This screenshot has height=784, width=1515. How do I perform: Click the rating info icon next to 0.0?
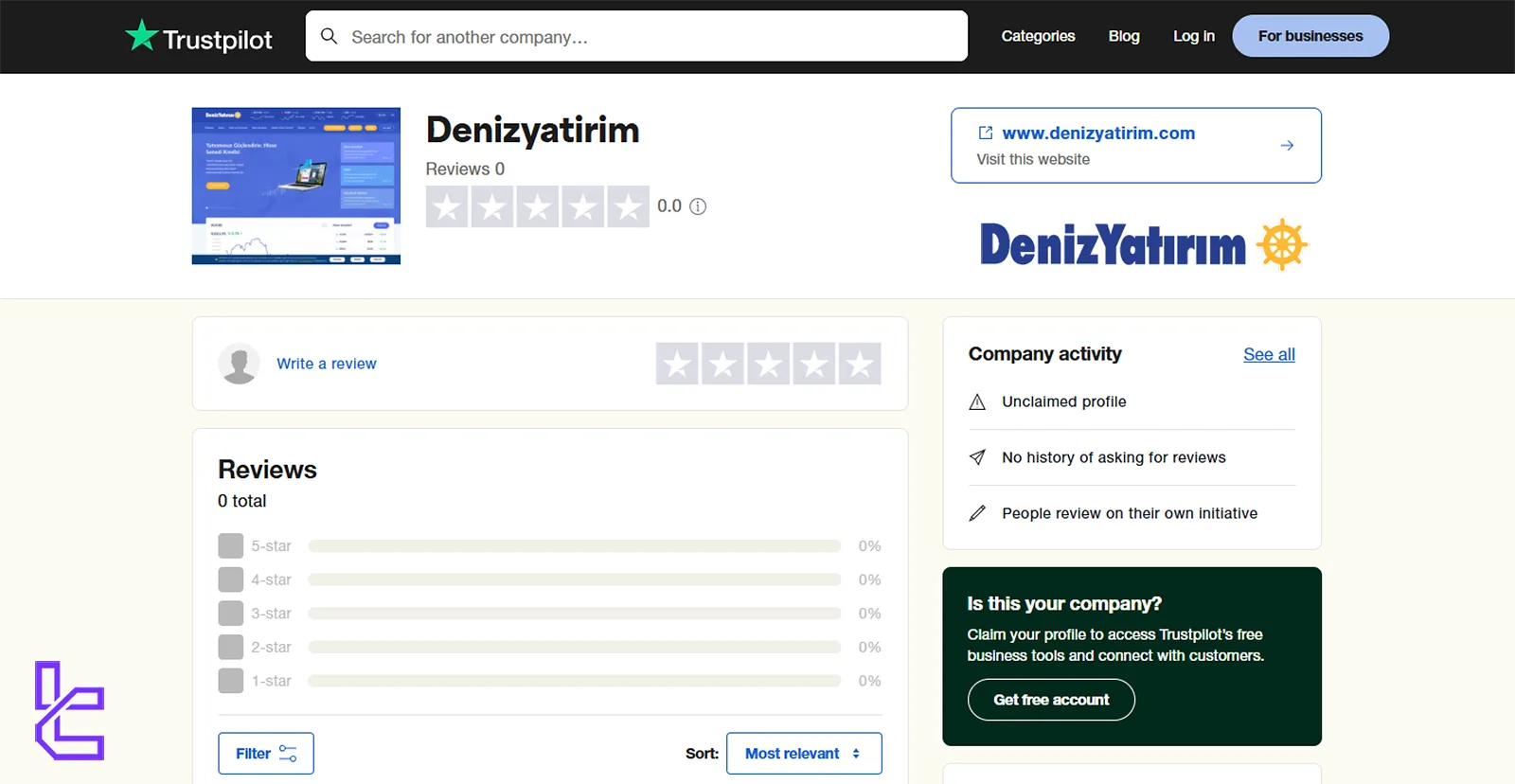pyautogui.click(x=698, y=206)
